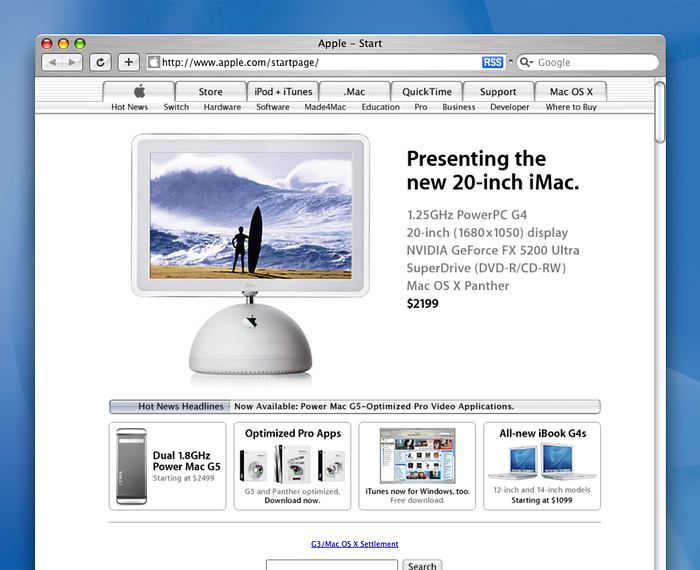Open the Apple logo tab

point(139,91)
